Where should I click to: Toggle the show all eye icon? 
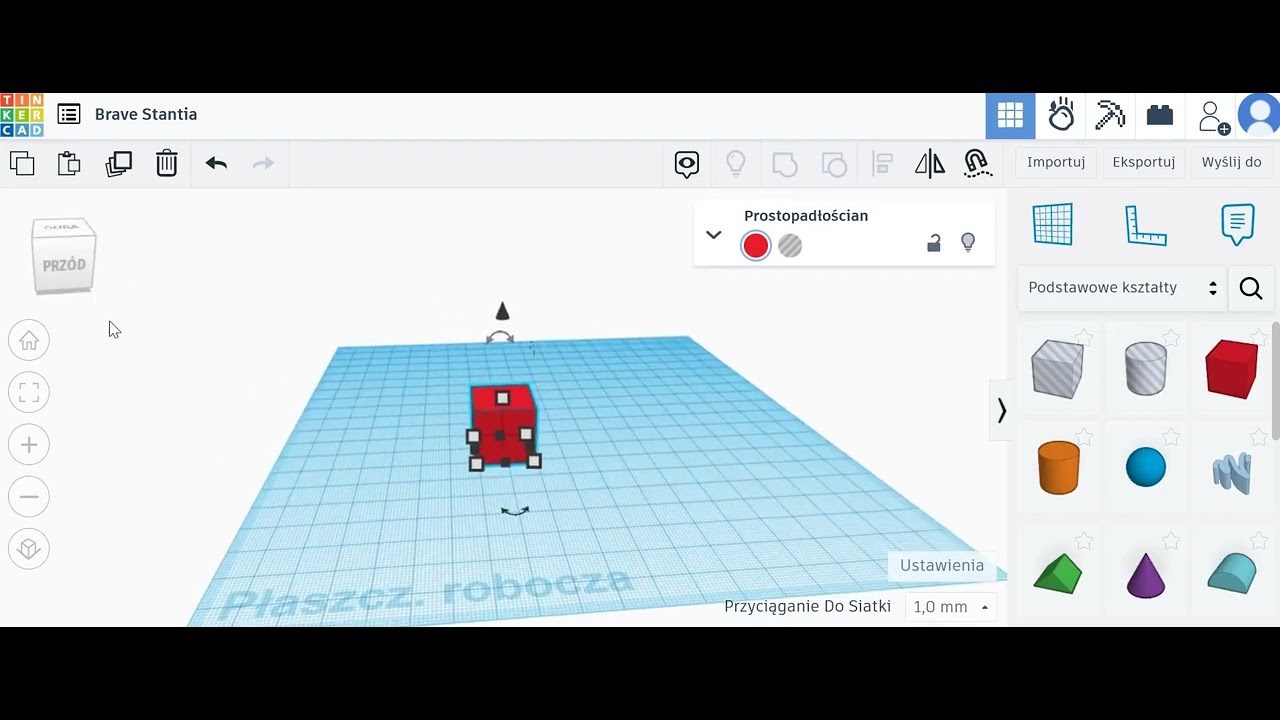(x=687, y=164)
